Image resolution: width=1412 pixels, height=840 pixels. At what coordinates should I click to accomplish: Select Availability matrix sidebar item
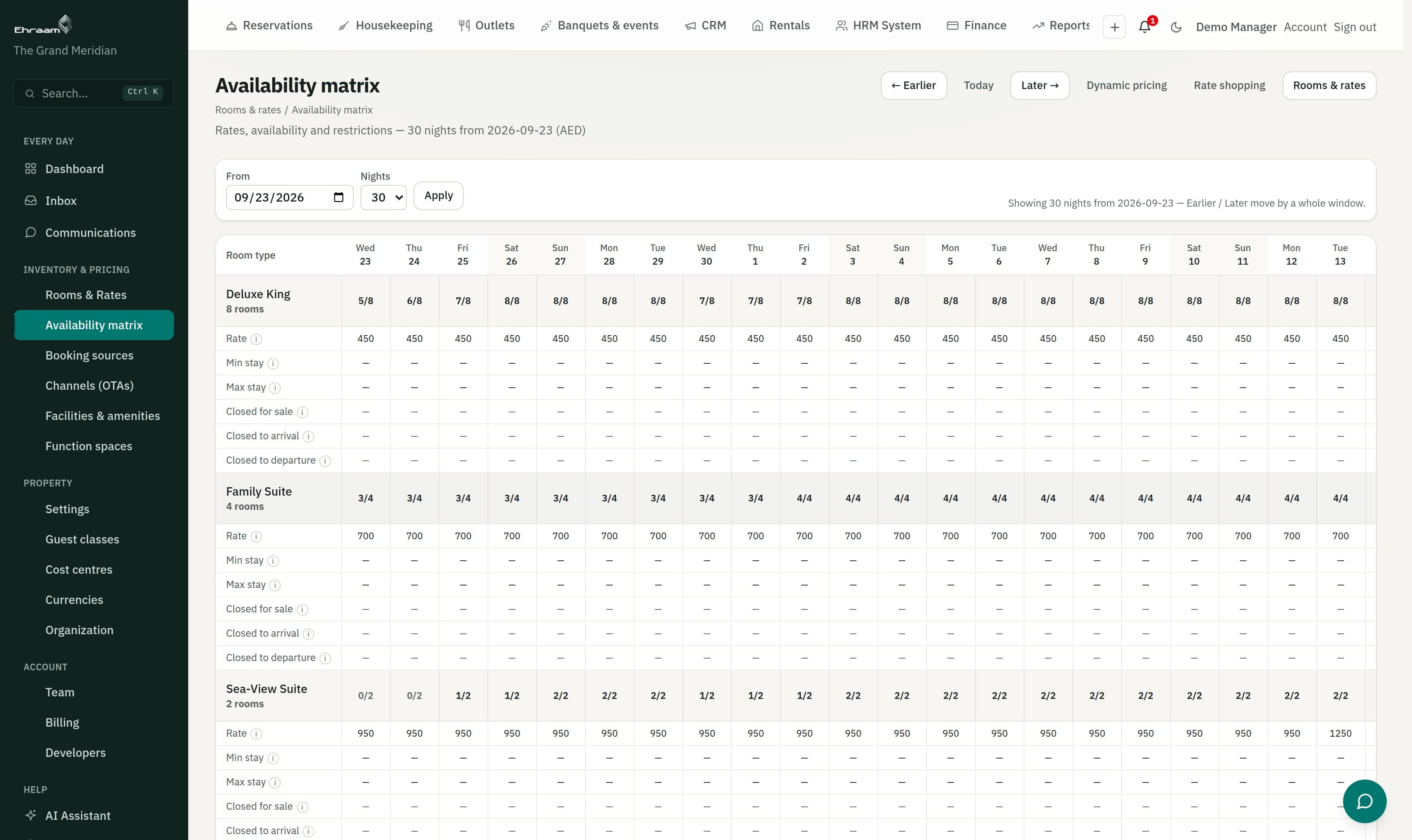93,325
